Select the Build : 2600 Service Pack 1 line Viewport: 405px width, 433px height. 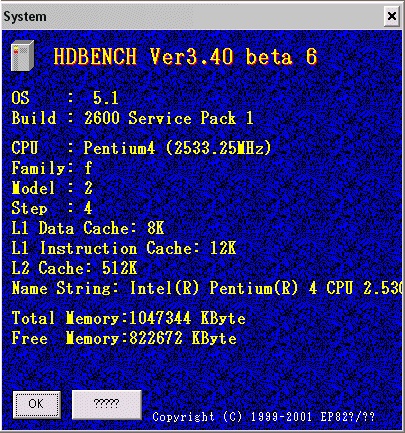(132, 118)
